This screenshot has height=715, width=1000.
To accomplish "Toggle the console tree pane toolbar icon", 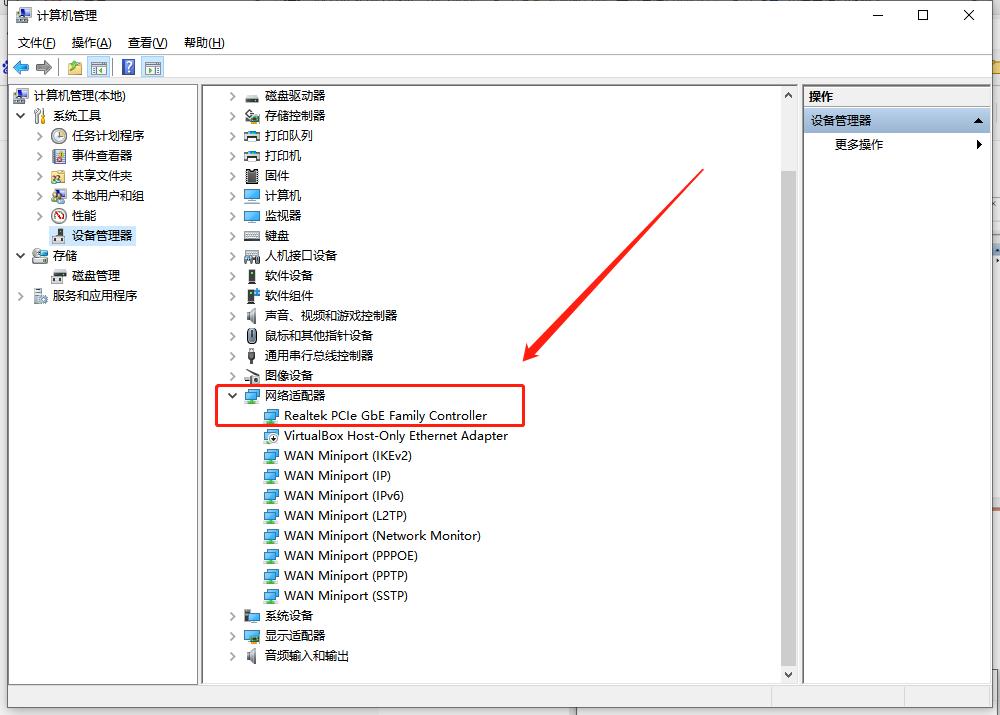I will click(x=99, y=67).
